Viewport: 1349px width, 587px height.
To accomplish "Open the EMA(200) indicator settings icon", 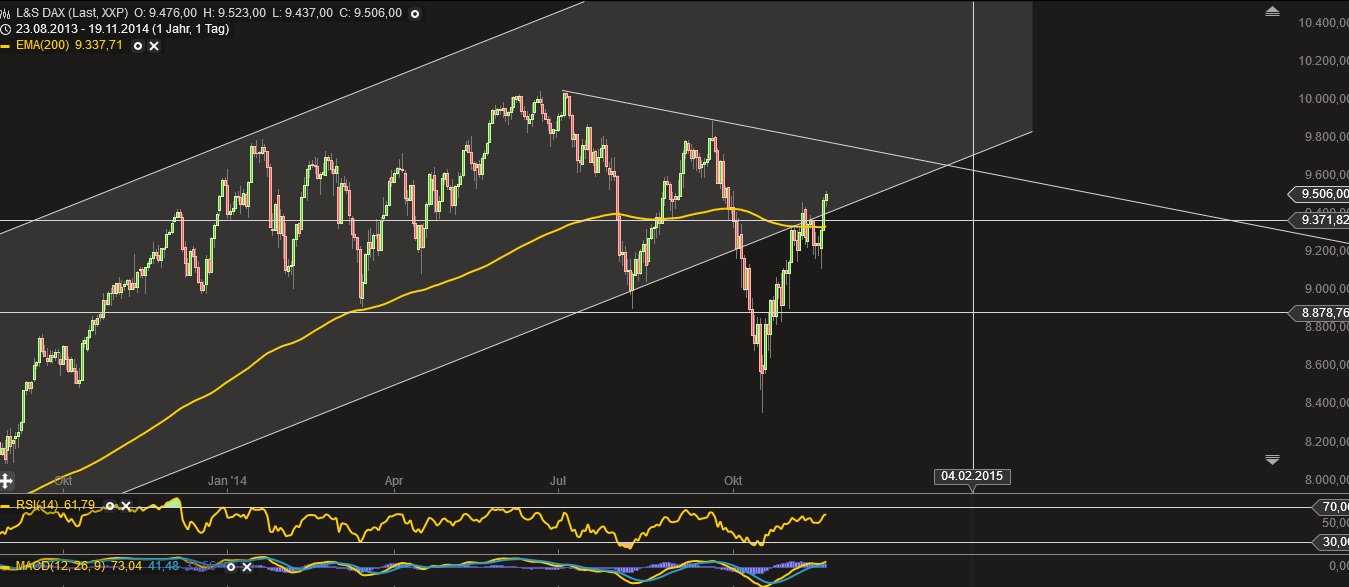I will [139, 46].
